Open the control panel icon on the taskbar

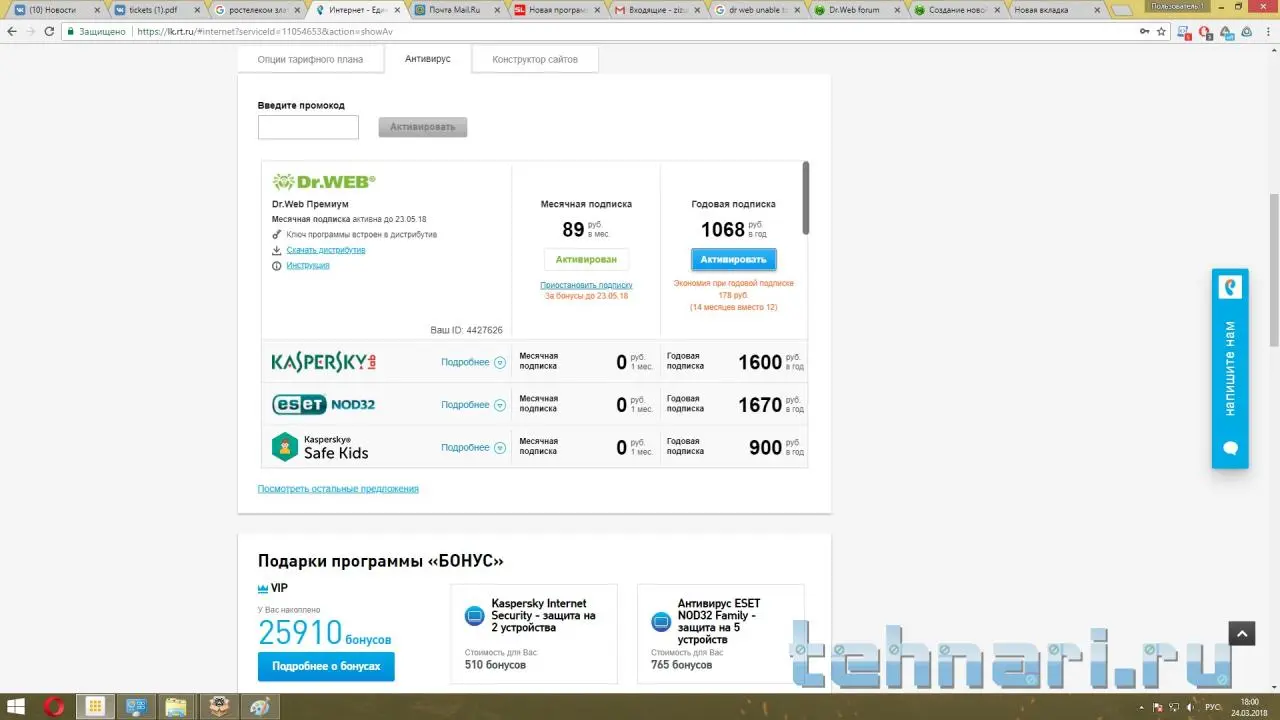tap(135, 707)
